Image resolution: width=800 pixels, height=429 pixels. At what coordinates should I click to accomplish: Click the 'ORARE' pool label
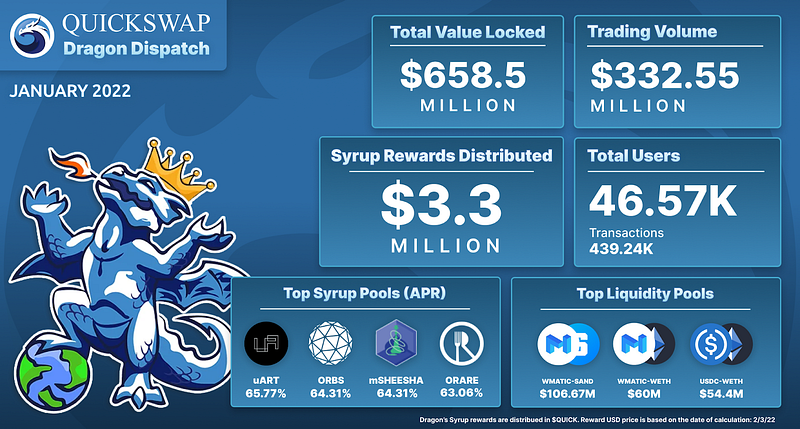[462, 381]
